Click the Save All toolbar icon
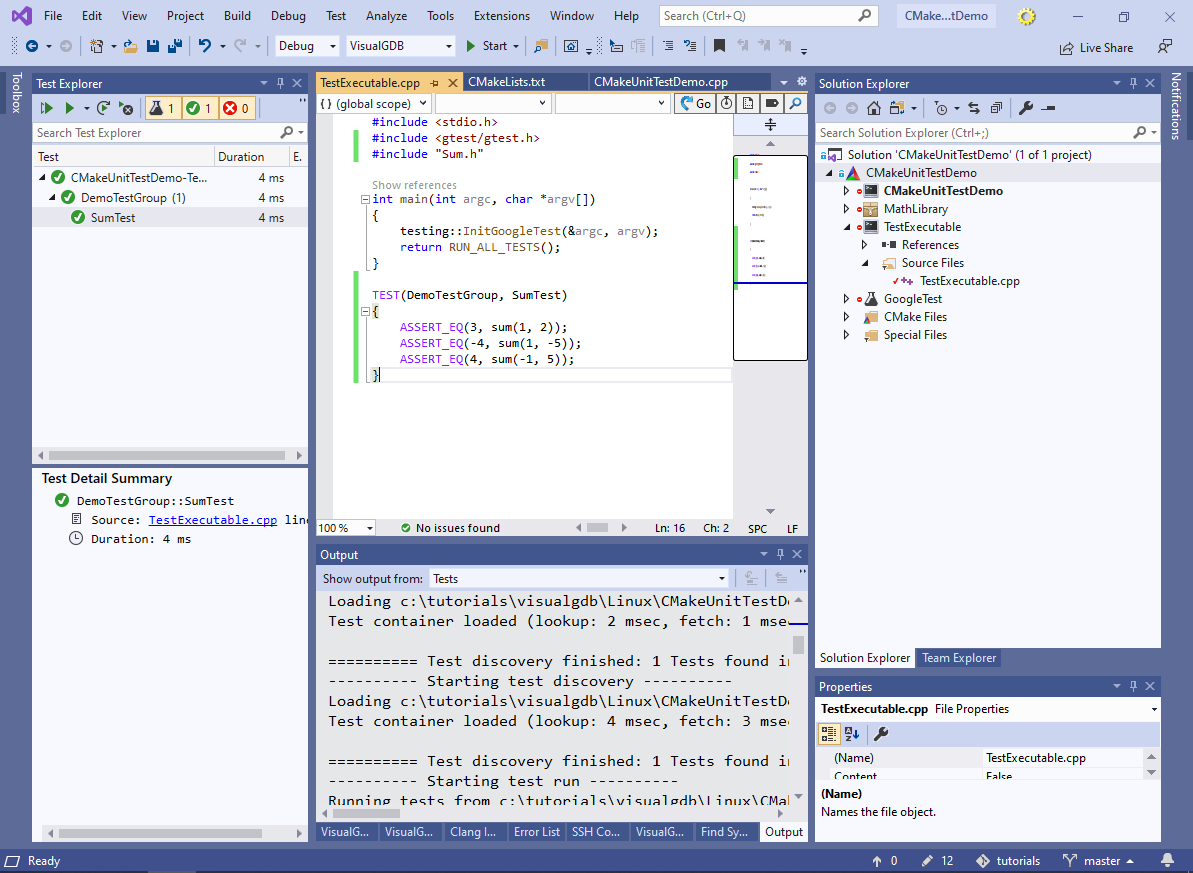 pos(175,46)
